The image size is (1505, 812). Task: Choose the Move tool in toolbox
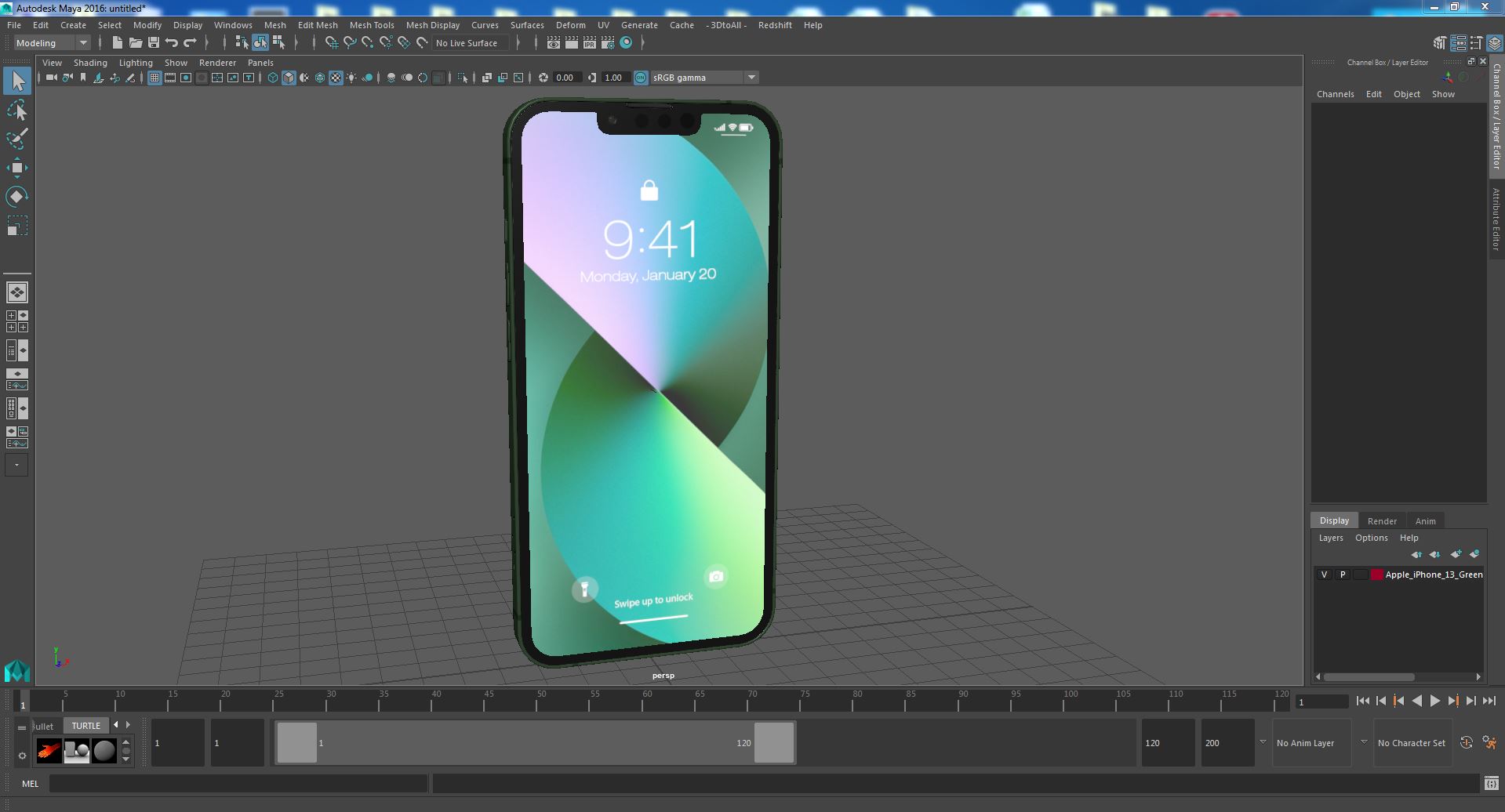click(17, 168)
